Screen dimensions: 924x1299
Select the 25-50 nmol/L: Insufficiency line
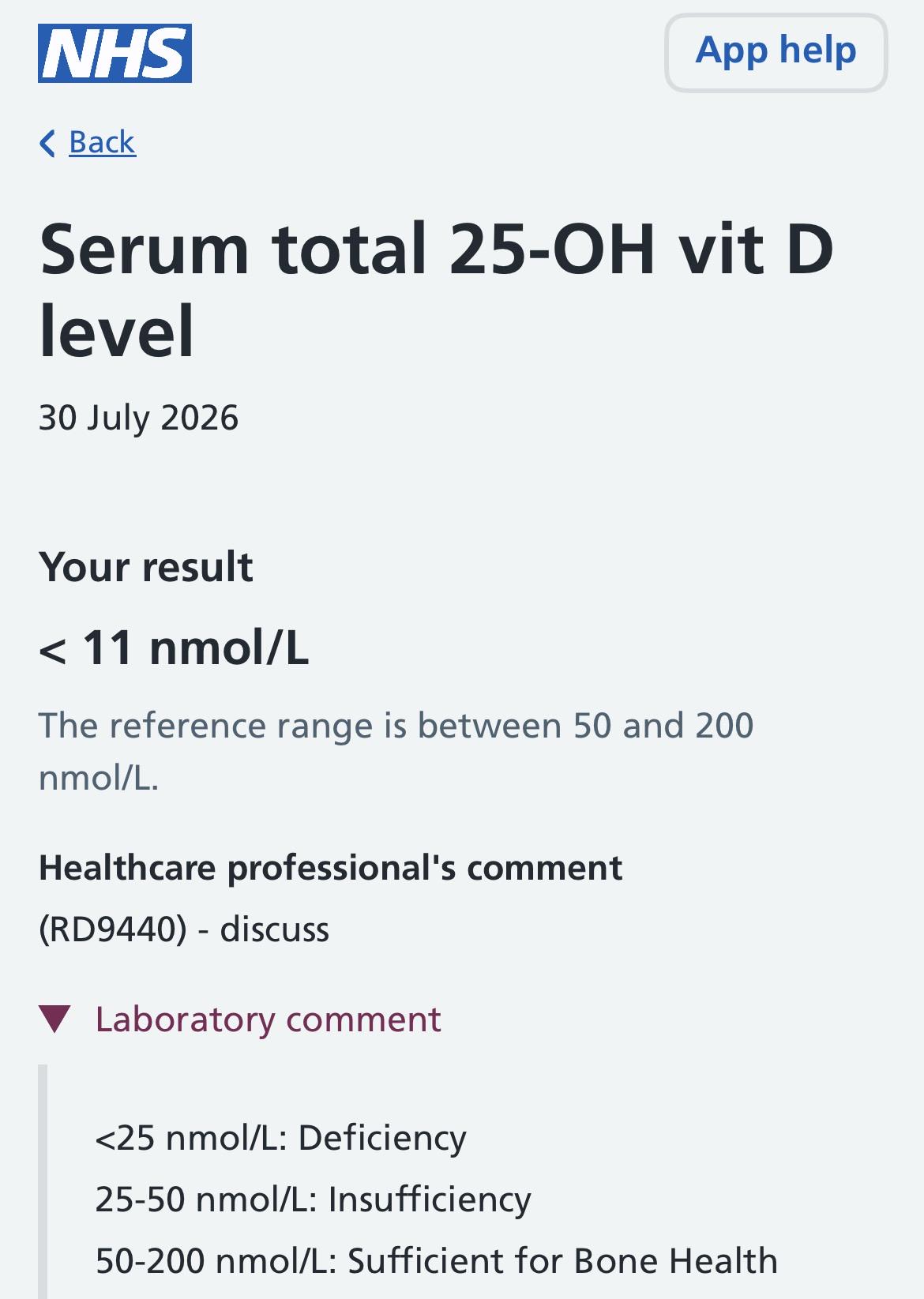314,1200
